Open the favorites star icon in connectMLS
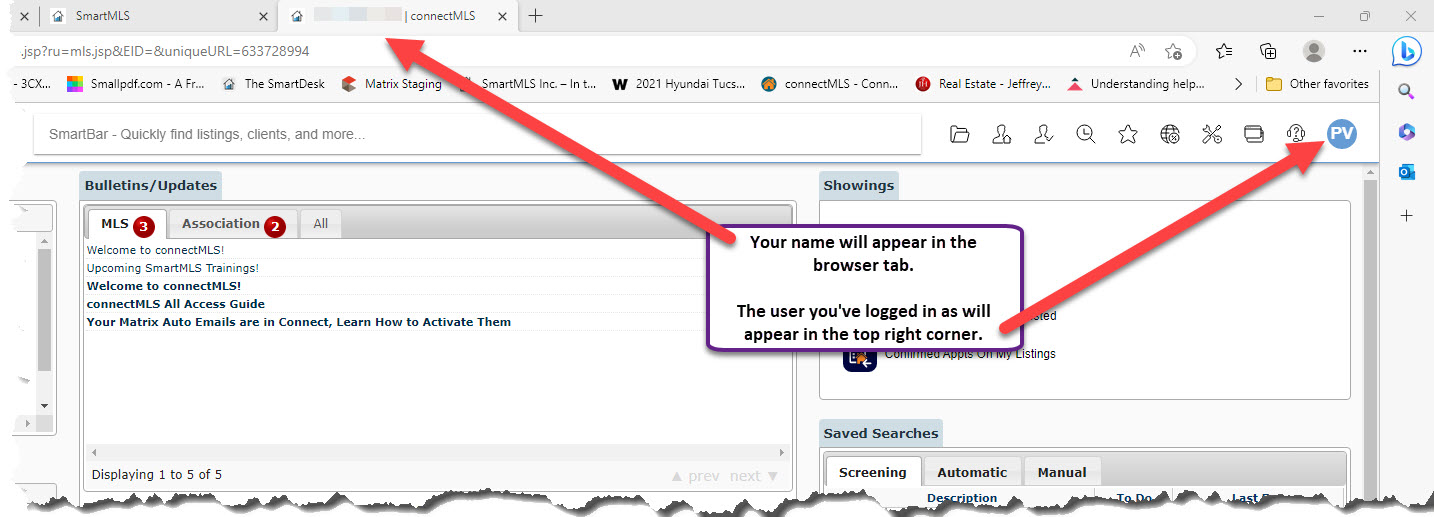The width and height of the screenshot is (1434, 517). click(1127, 134)
